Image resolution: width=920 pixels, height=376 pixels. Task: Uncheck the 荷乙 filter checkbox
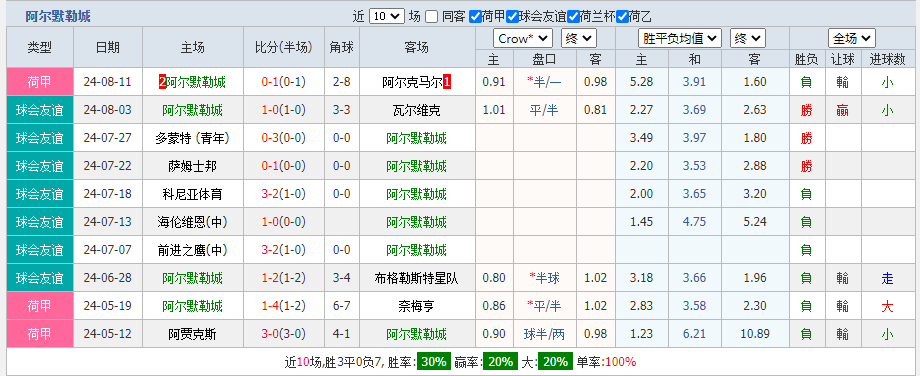(x=623, y=16)
